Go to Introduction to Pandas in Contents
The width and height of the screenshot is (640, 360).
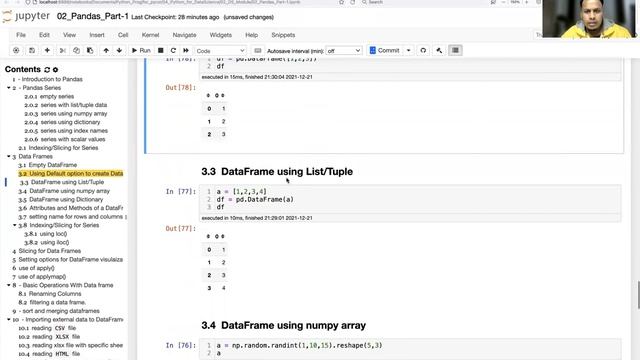(52, 79)
